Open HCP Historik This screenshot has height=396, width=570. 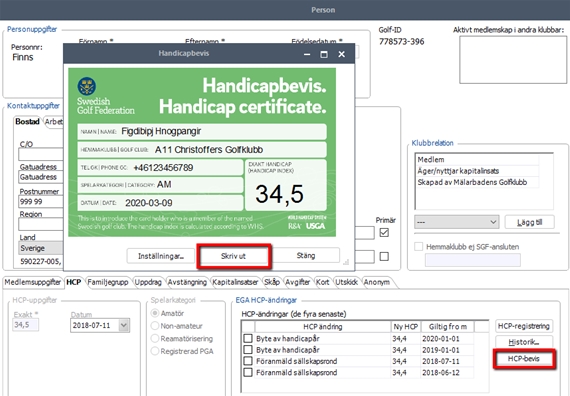524,342
